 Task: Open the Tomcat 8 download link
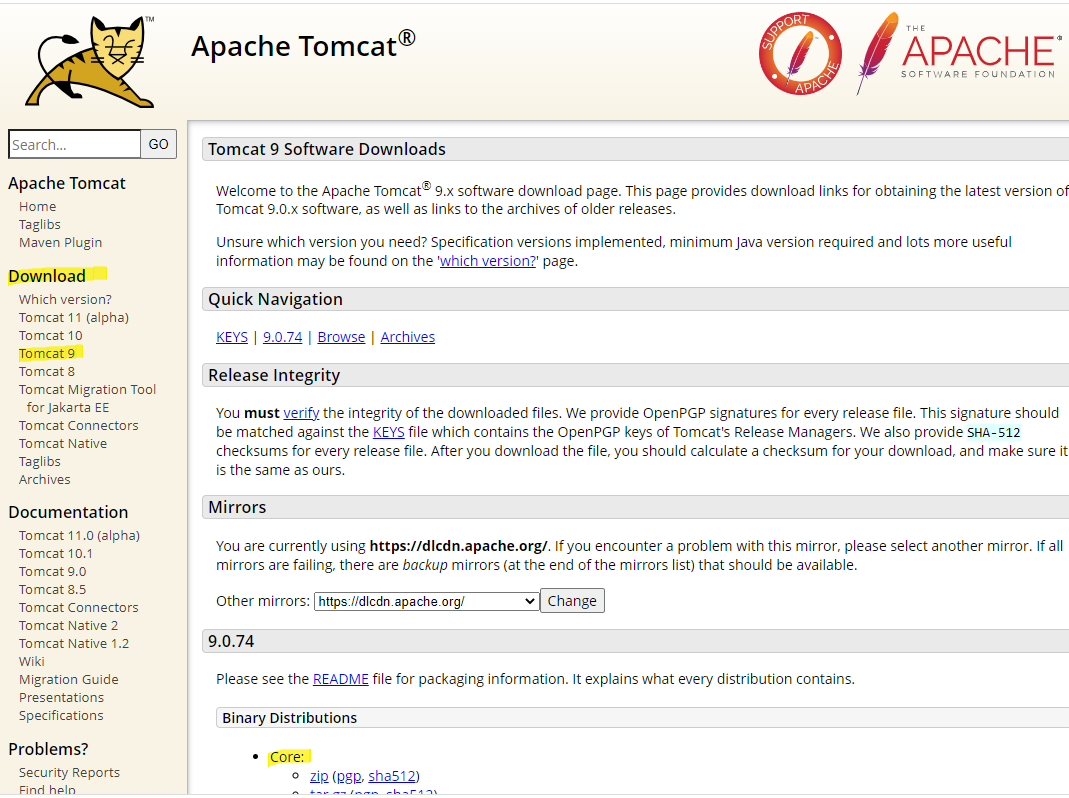click(x=47, y=371)
